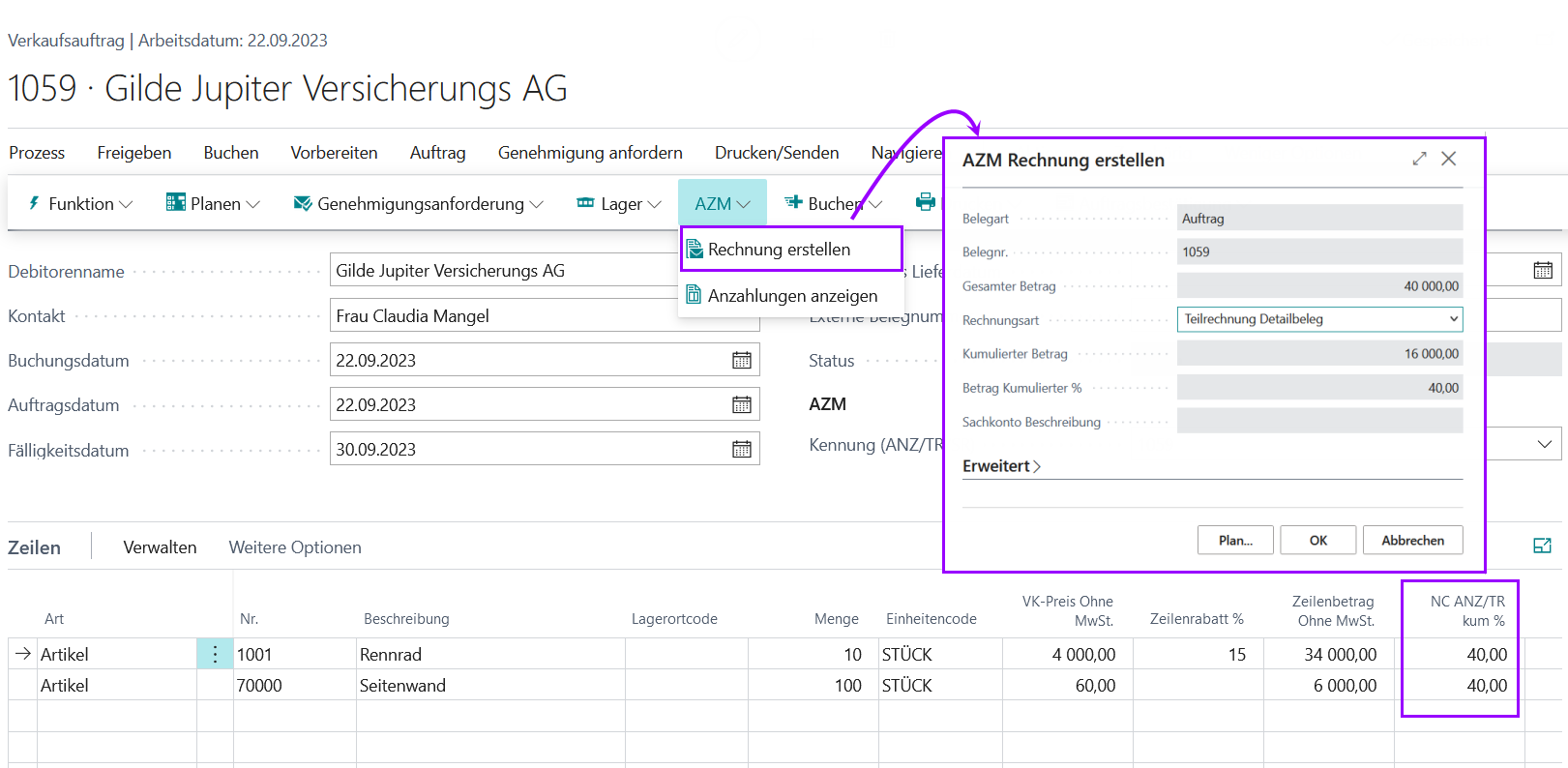Expand the AZM dialog to full size
Screen dimensions: 1568x768
click(x=1419, y=159)
